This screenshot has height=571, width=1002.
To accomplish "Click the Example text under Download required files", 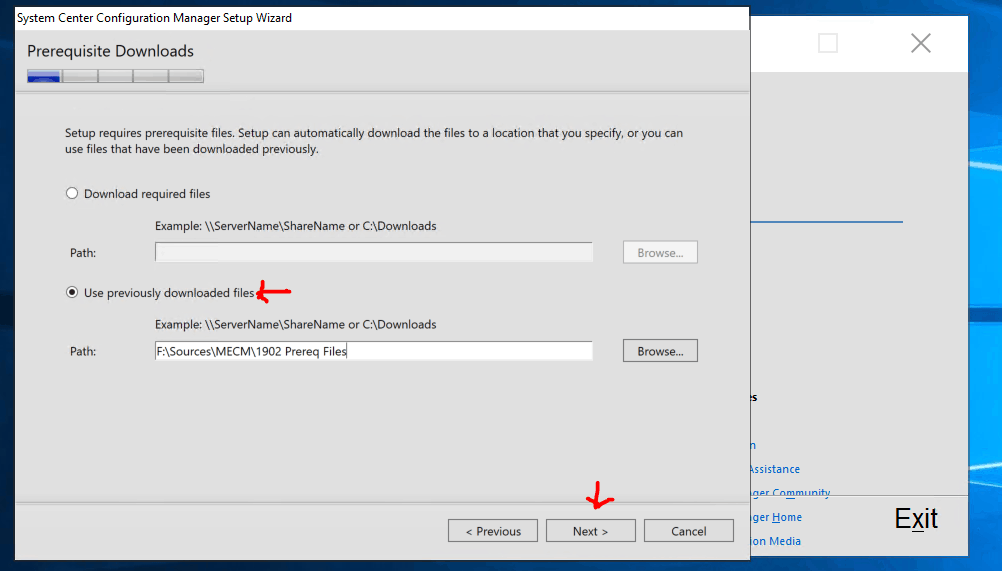I will point(295,226).
